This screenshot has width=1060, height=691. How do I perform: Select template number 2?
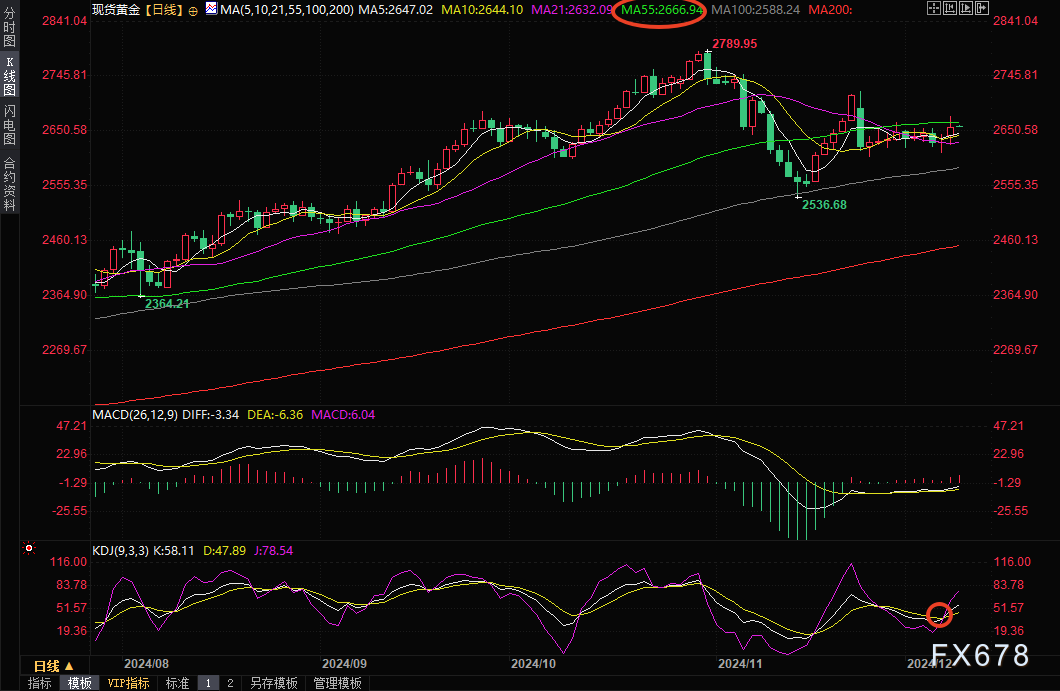[230, 683]
